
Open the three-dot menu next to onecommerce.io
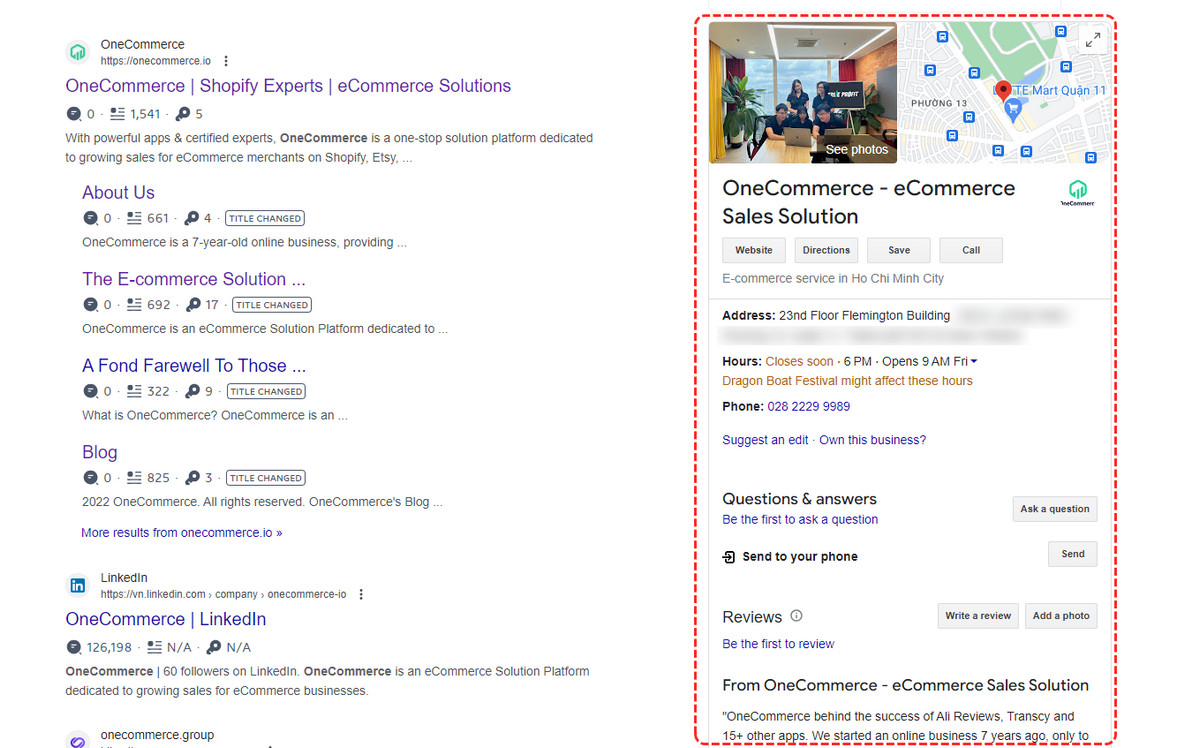(x=226, y=61)
